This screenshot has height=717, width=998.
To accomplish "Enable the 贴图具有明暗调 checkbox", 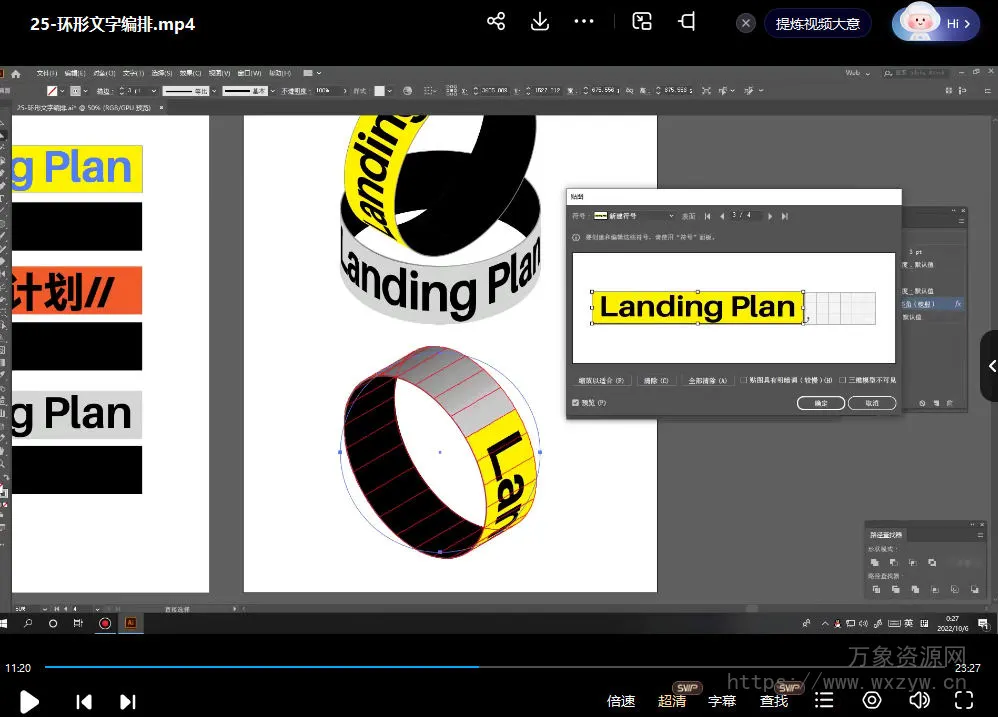I will click(744, 380).
